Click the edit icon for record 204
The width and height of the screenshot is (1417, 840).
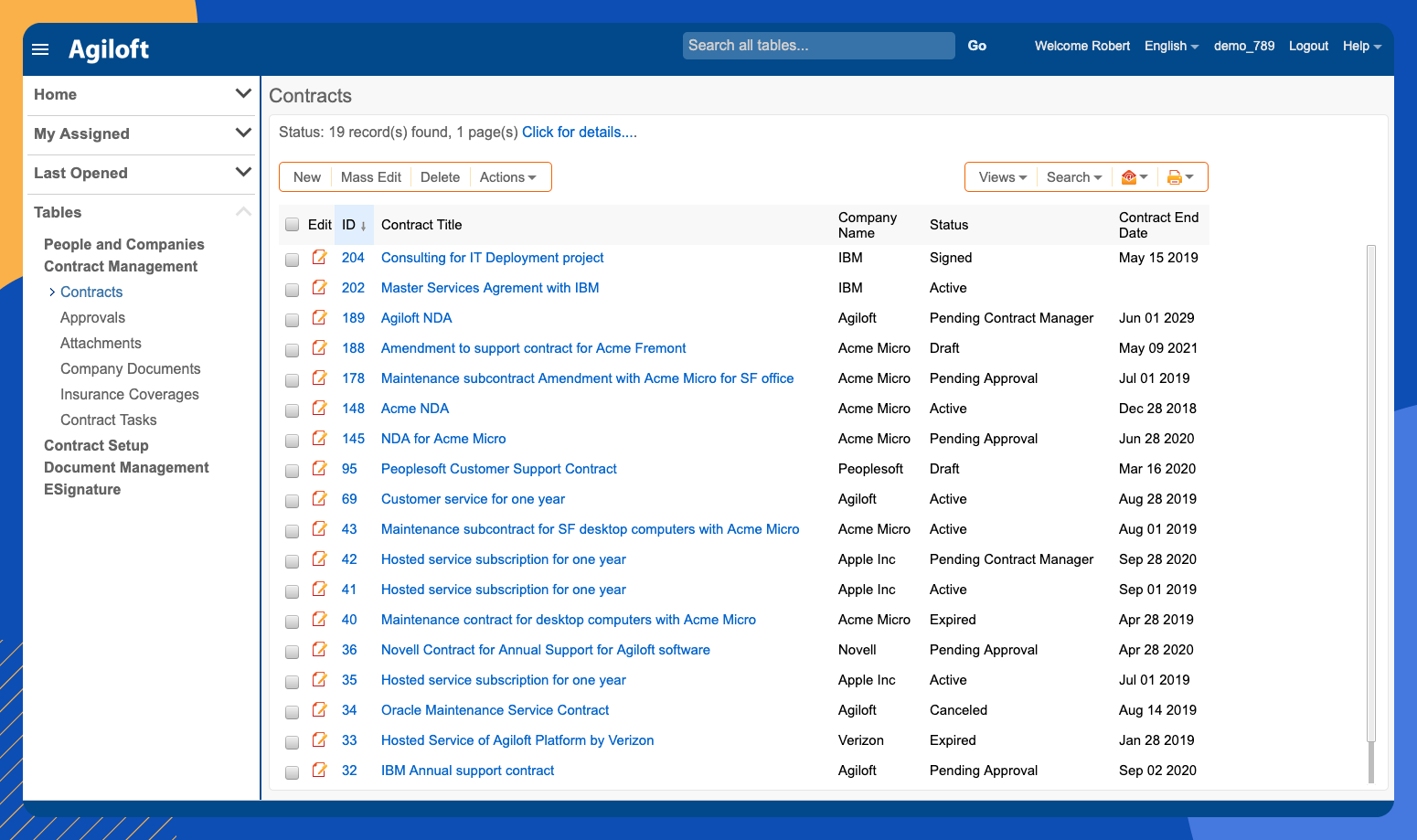click(x=319, y=259)
